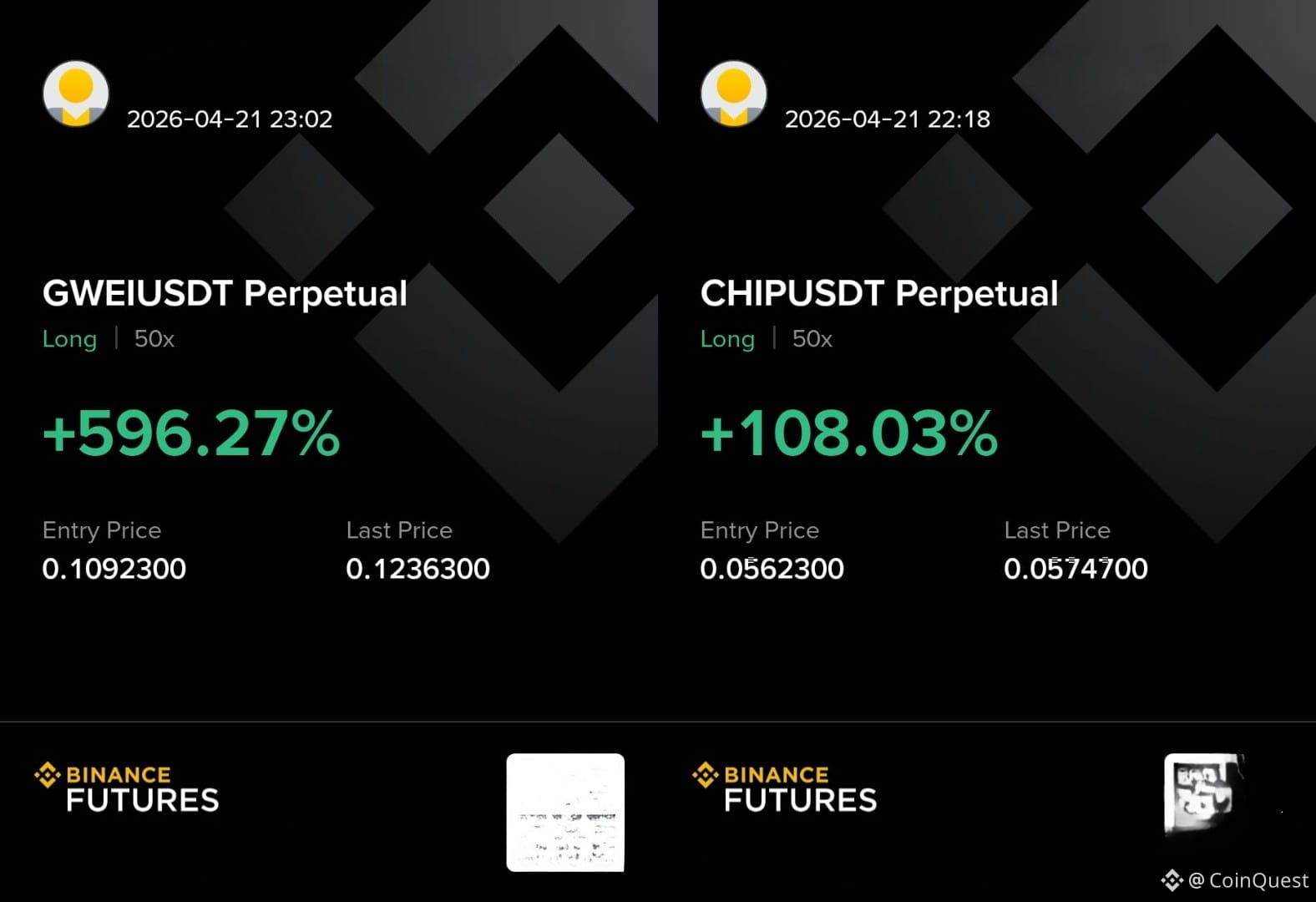The width and height of the screenshot is (1316, 902).
Task: Click the +108.03% return figure
Action: (x=849, y=433)
